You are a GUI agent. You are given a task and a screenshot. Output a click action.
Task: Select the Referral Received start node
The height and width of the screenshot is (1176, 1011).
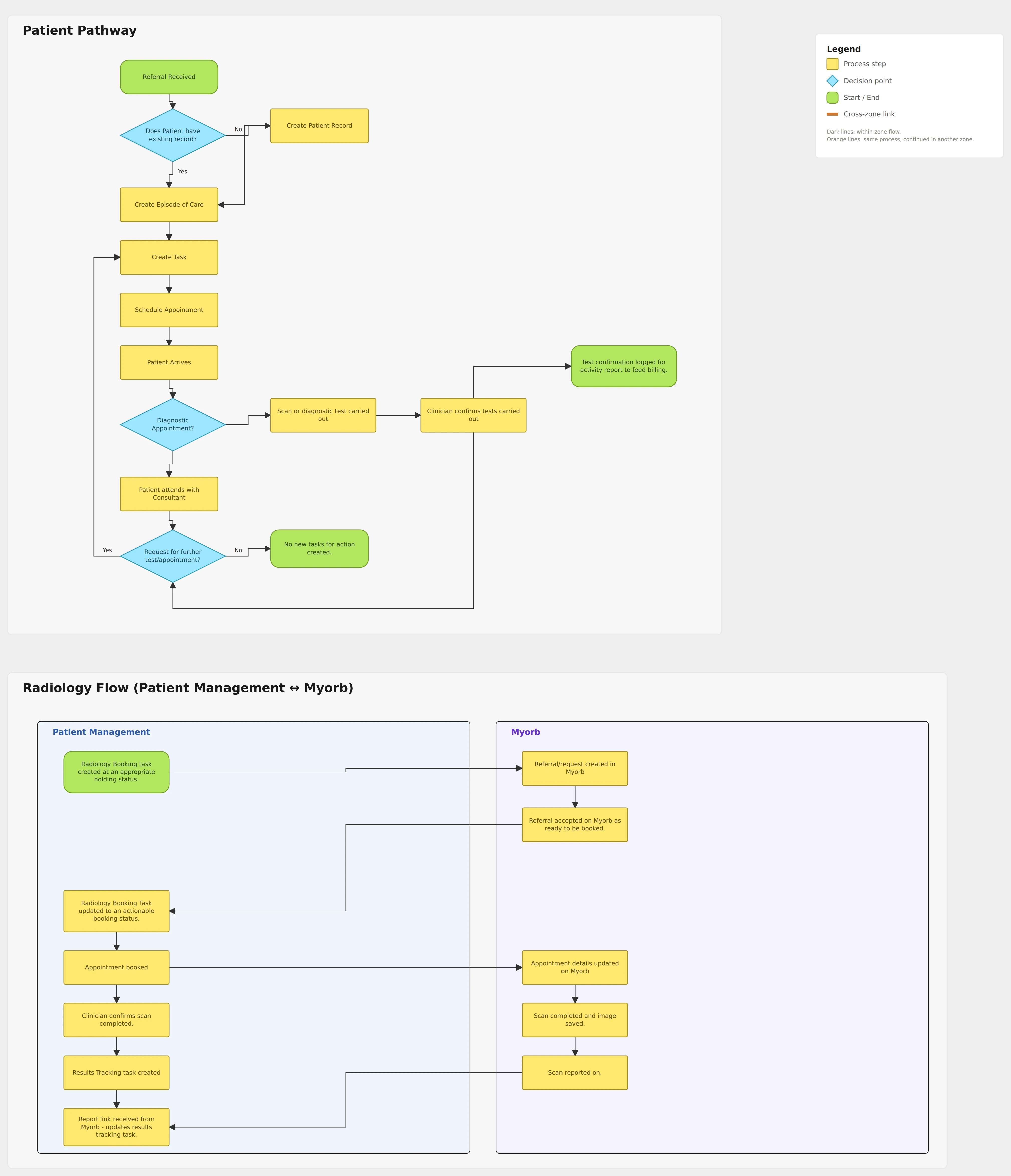[169, 77]
